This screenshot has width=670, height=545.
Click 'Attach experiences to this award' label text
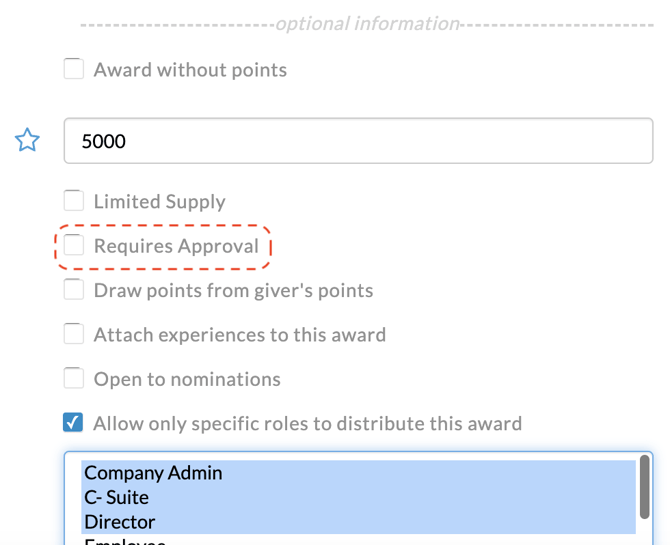[239, 335]
